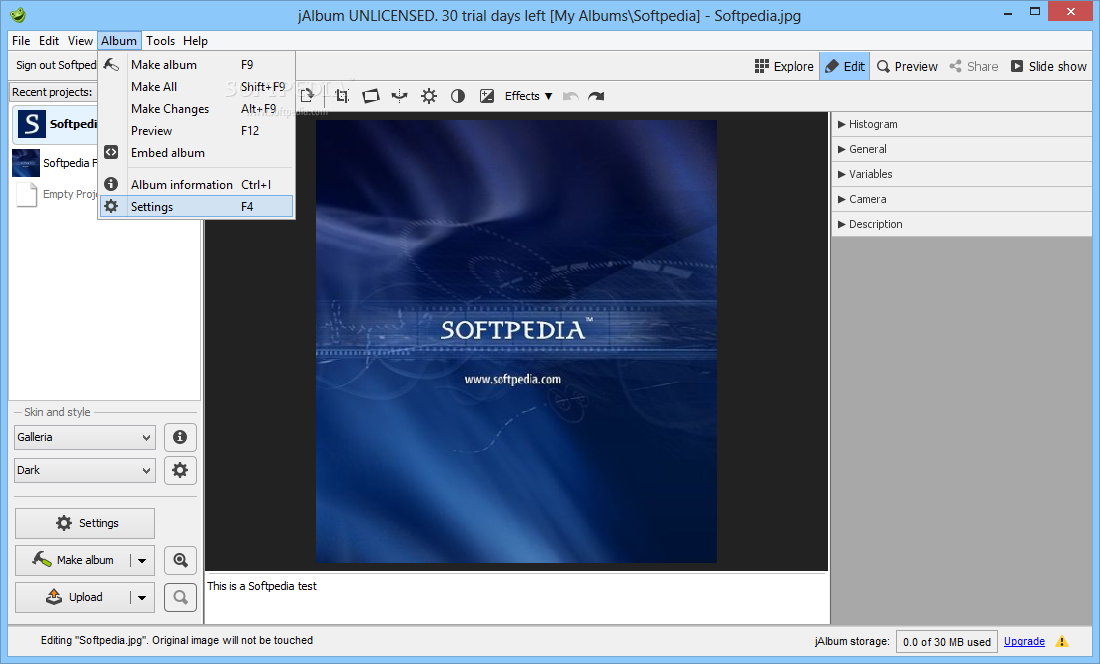
Task: Select the Empty Project entry
Action: coord(56,194)
